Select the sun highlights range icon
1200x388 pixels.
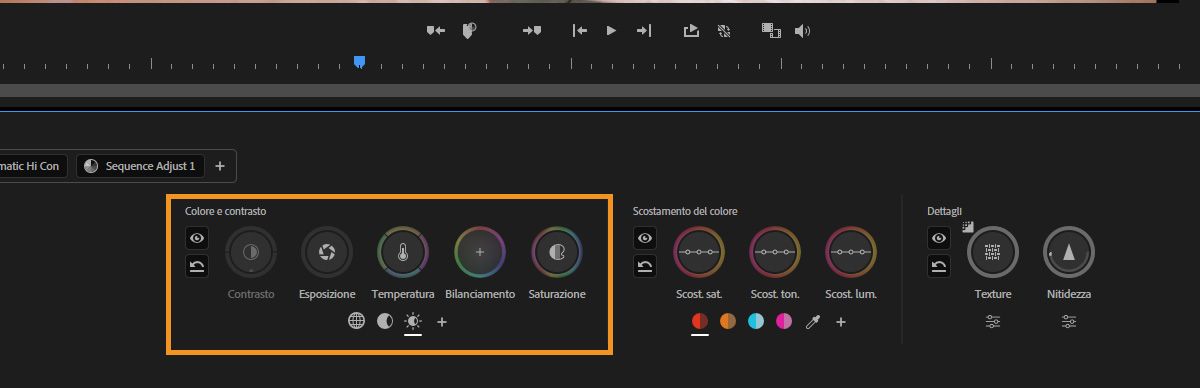tap(413, 321)
